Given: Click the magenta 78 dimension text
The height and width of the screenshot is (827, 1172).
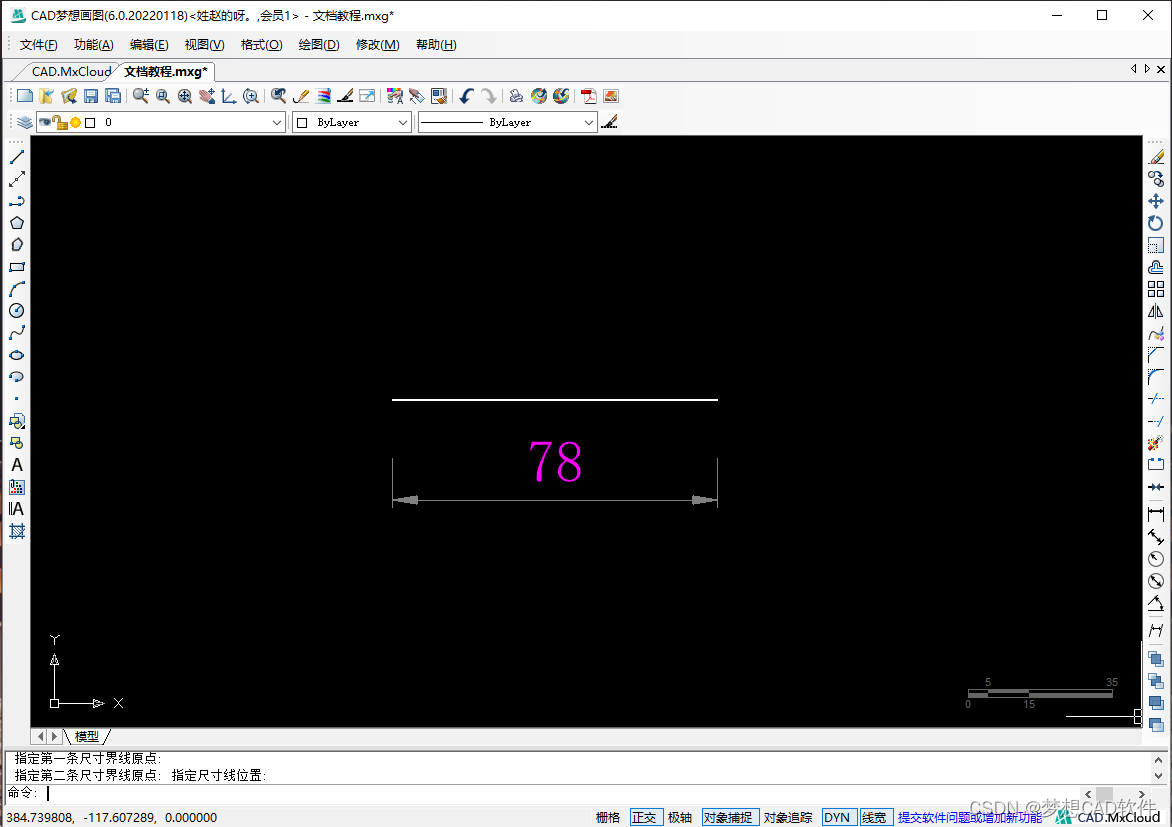Looking at the screenshot, I should (x=555, y=461).
